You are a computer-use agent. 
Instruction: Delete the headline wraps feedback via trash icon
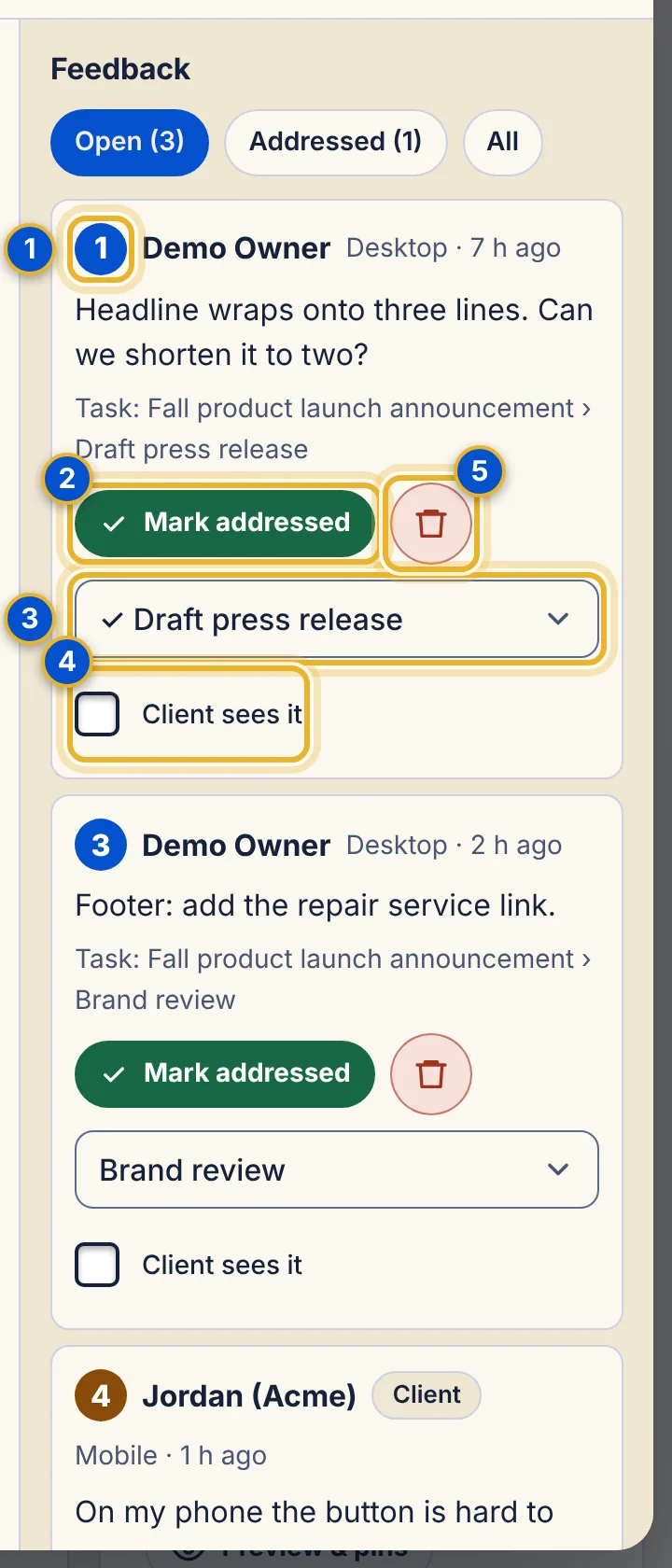431,523
